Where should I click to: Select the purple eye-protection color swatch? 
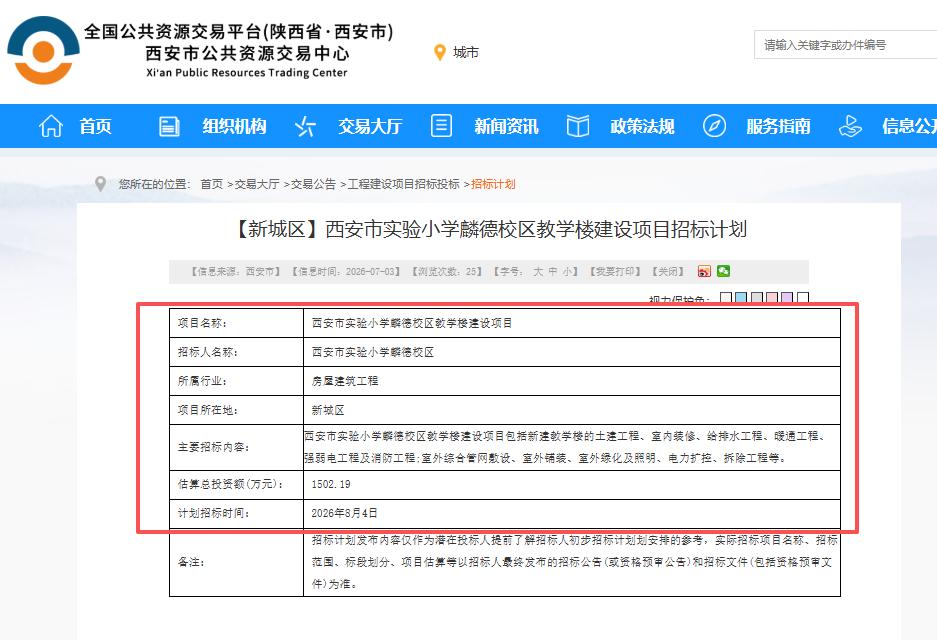point(788,297)
